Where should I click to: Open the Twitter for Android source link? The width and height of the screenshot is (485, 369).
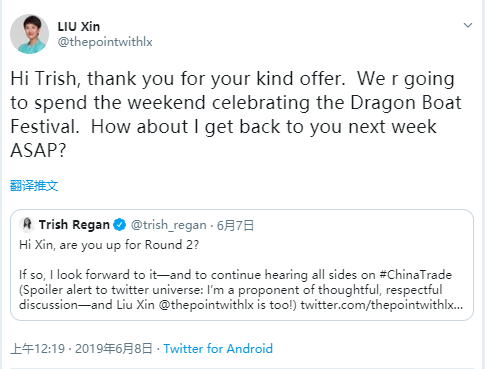218,349
